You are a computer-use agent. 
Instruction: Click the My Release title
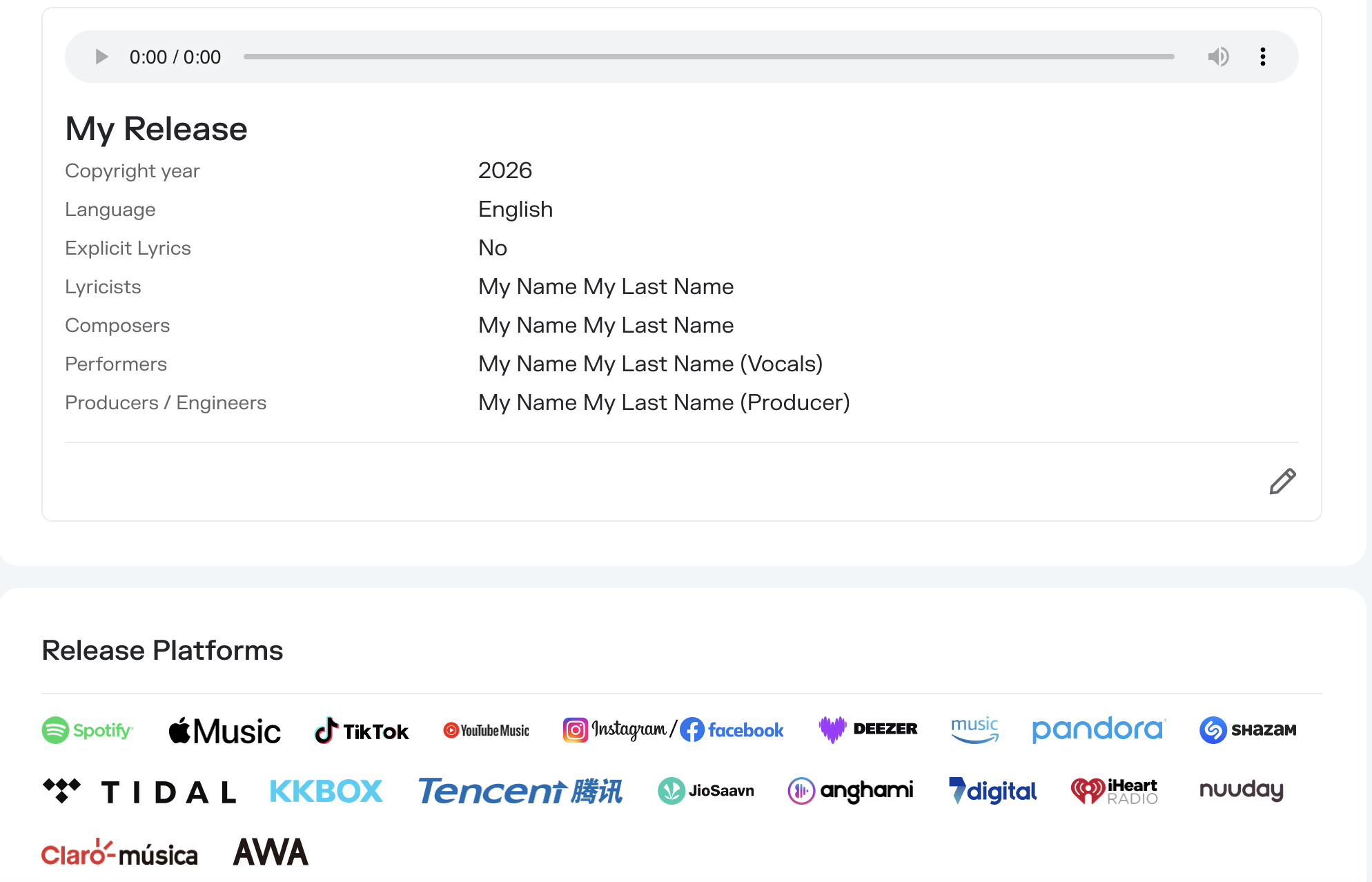(157, 129)
